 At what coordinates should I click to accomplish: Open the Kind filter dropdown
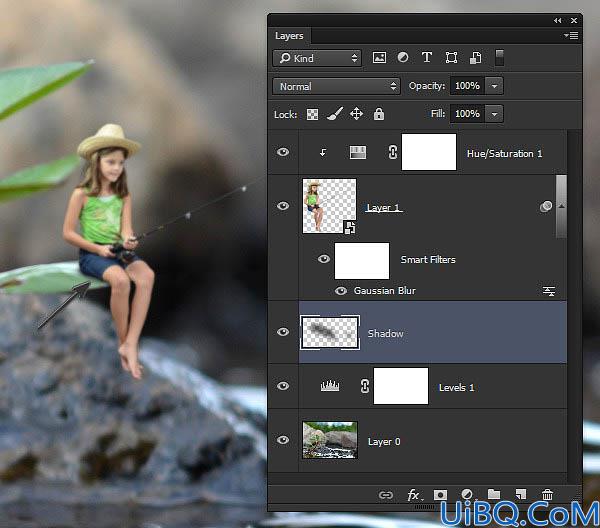click(x=317, y=58)
